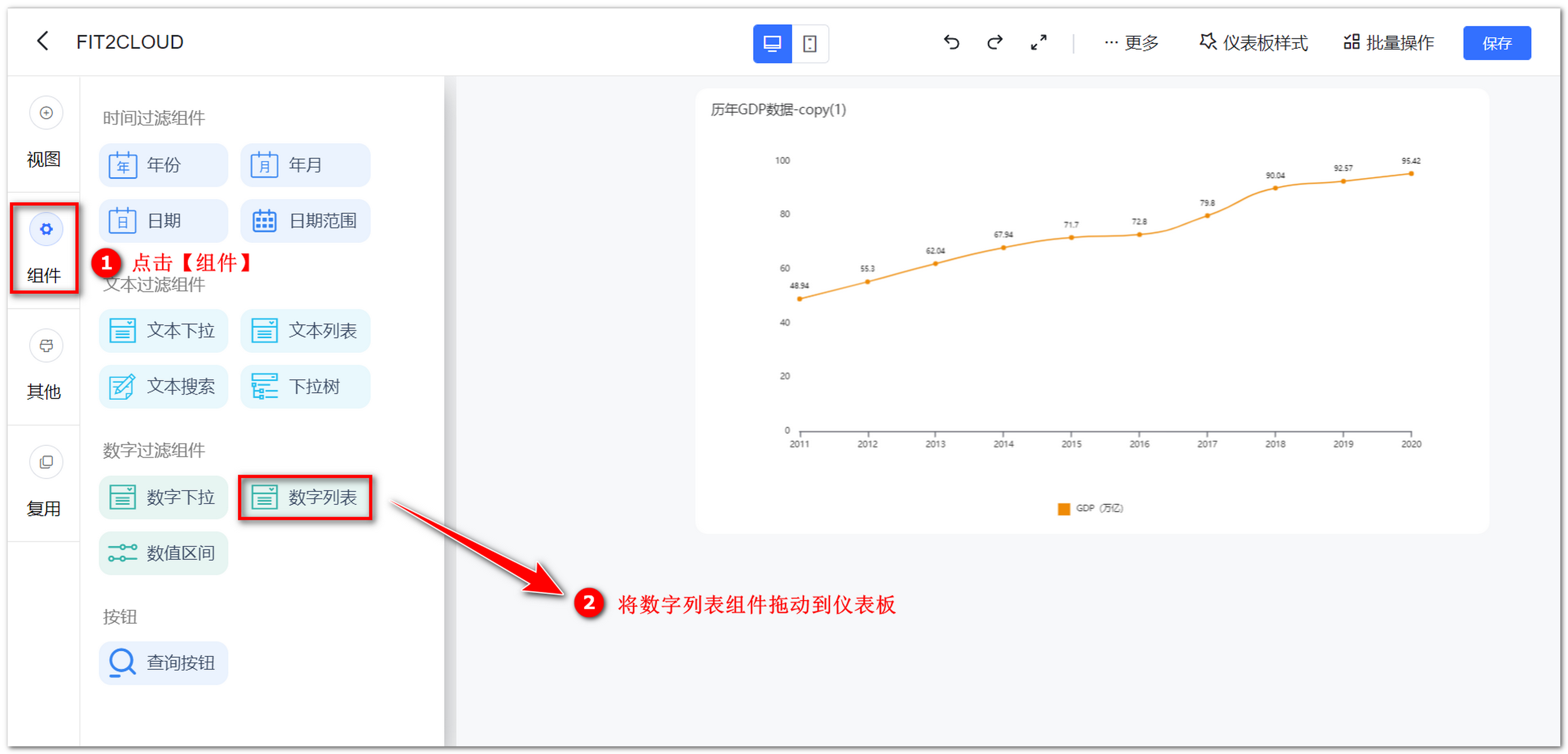Select the 日期 filter component

163,221
